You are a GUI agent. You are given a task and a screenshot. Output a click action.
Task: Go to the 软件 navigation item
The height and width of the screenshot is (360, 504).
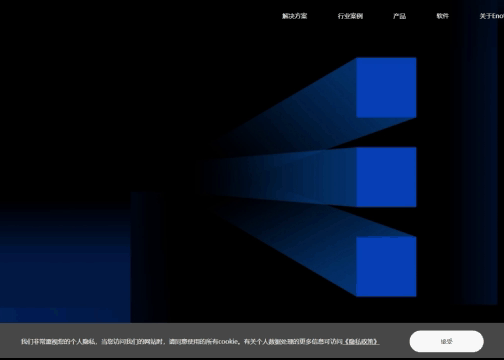pyautogui.click(x=443, y=16)
